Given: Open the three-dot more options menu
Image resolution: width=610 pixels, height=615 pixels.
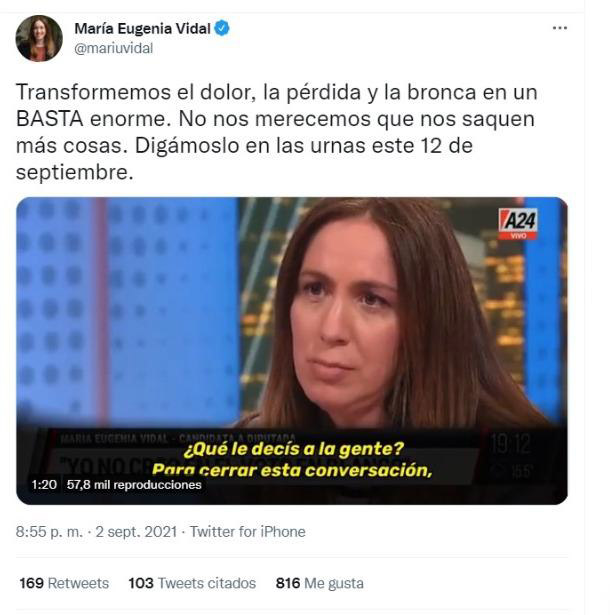Looking at the screenshot, I should (559, 28).
